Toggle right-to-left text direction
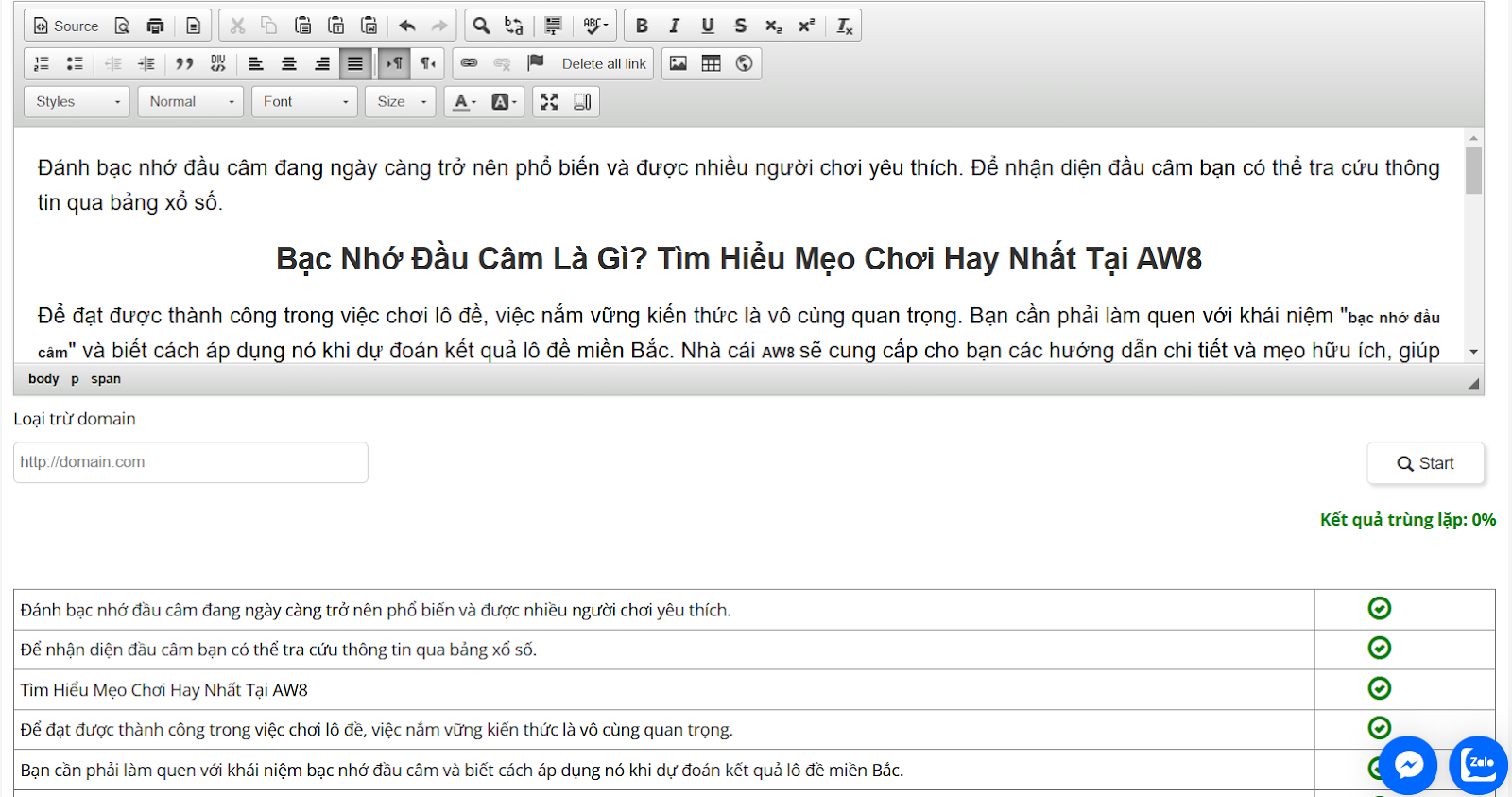 click(428, 63)
